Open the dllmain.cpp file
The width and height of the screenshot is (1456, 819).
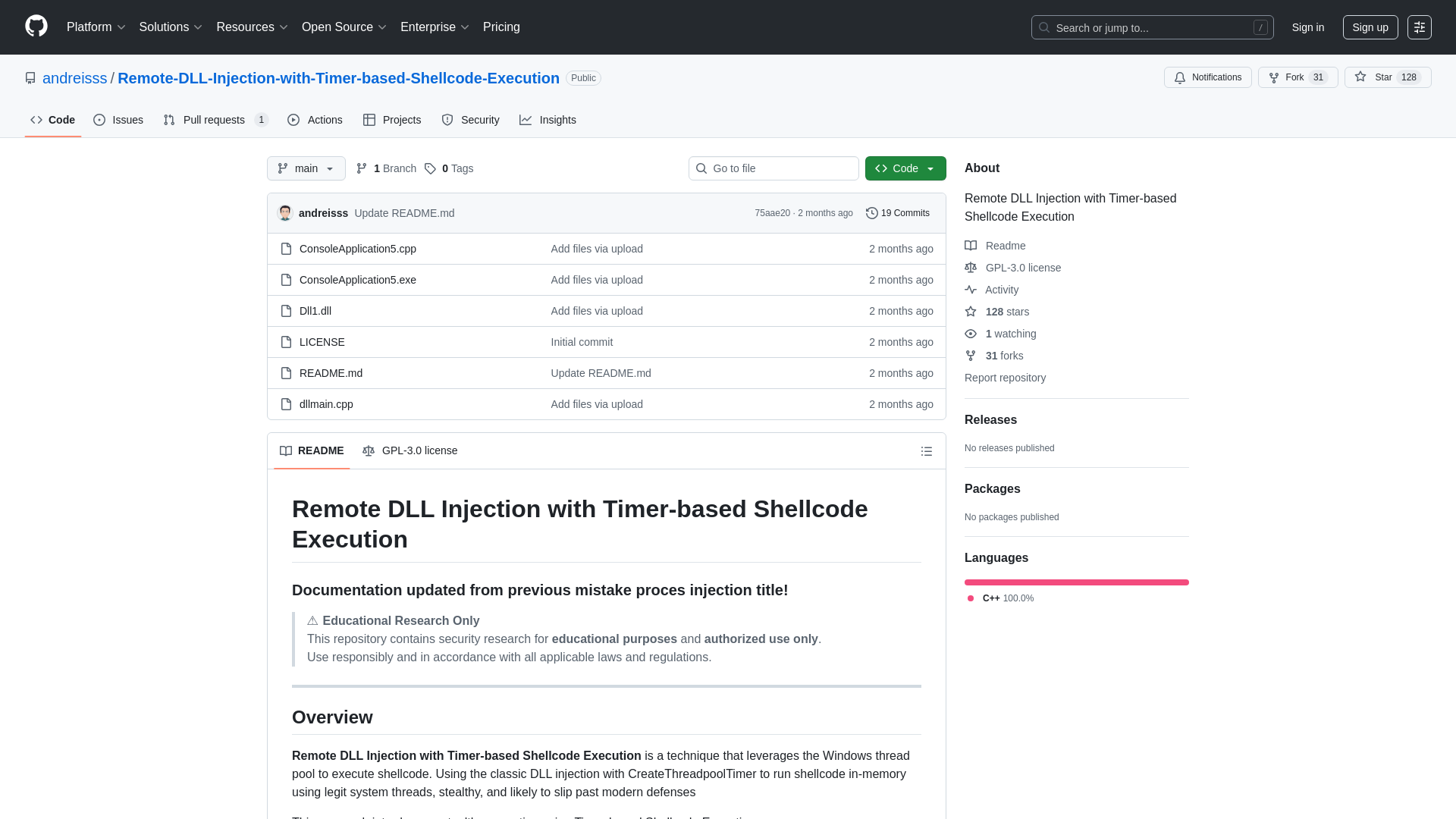(326, 404)
